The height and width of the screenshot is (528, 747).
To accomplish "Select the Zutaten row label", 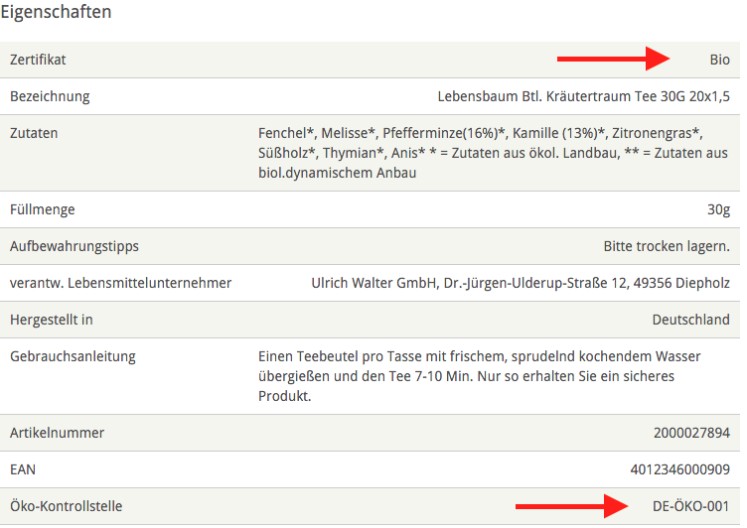I will [x=33, y=133].
